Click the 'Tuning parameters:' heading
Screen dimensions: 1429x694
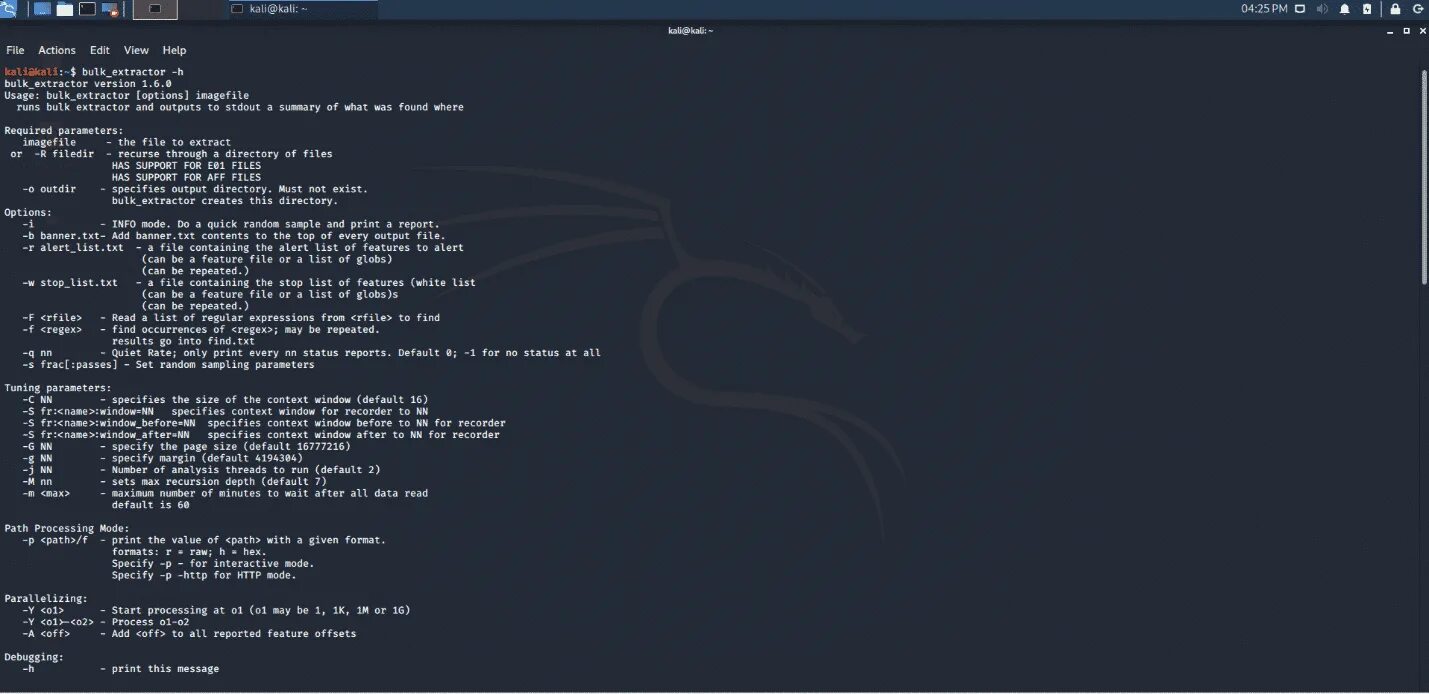[58, 388]
